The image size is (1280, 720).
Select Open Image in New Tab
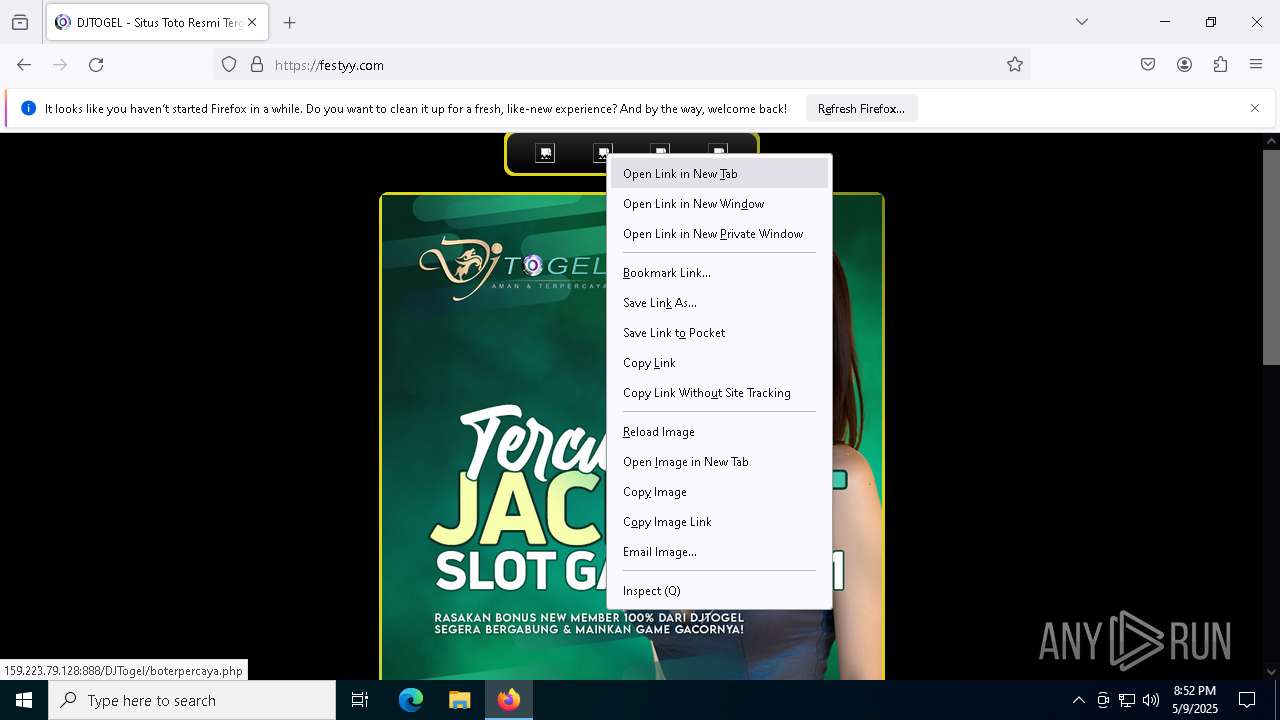pyautogui.click(x=719, y=462)
